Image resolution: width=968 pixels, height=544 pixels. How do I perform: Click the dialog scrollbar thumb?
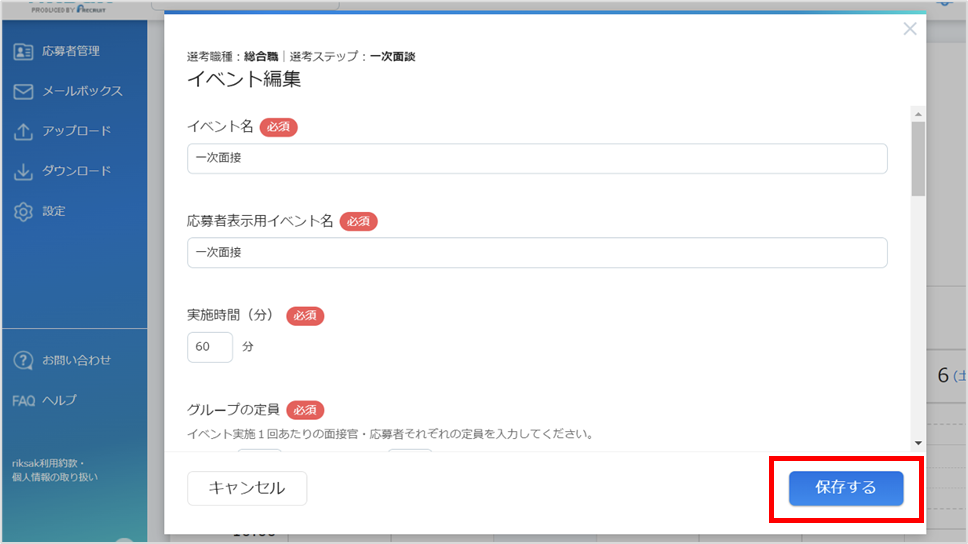918,159
